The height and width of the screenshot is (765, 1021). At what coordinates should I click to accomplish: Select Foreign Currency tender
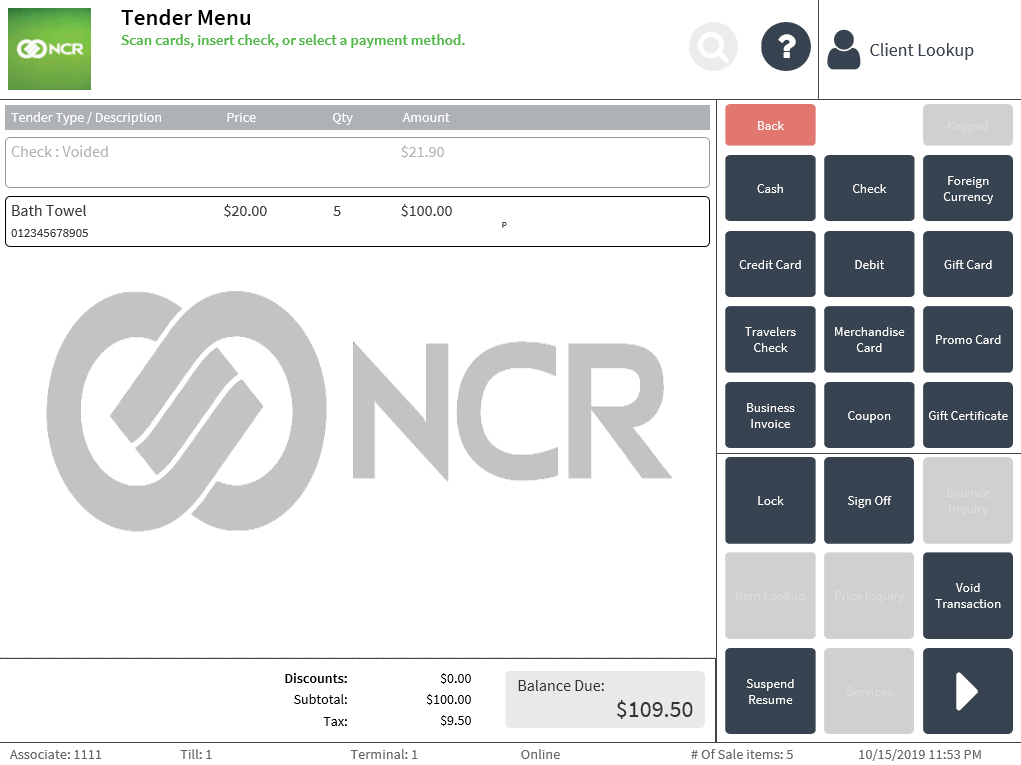click(x=968, y=188)
